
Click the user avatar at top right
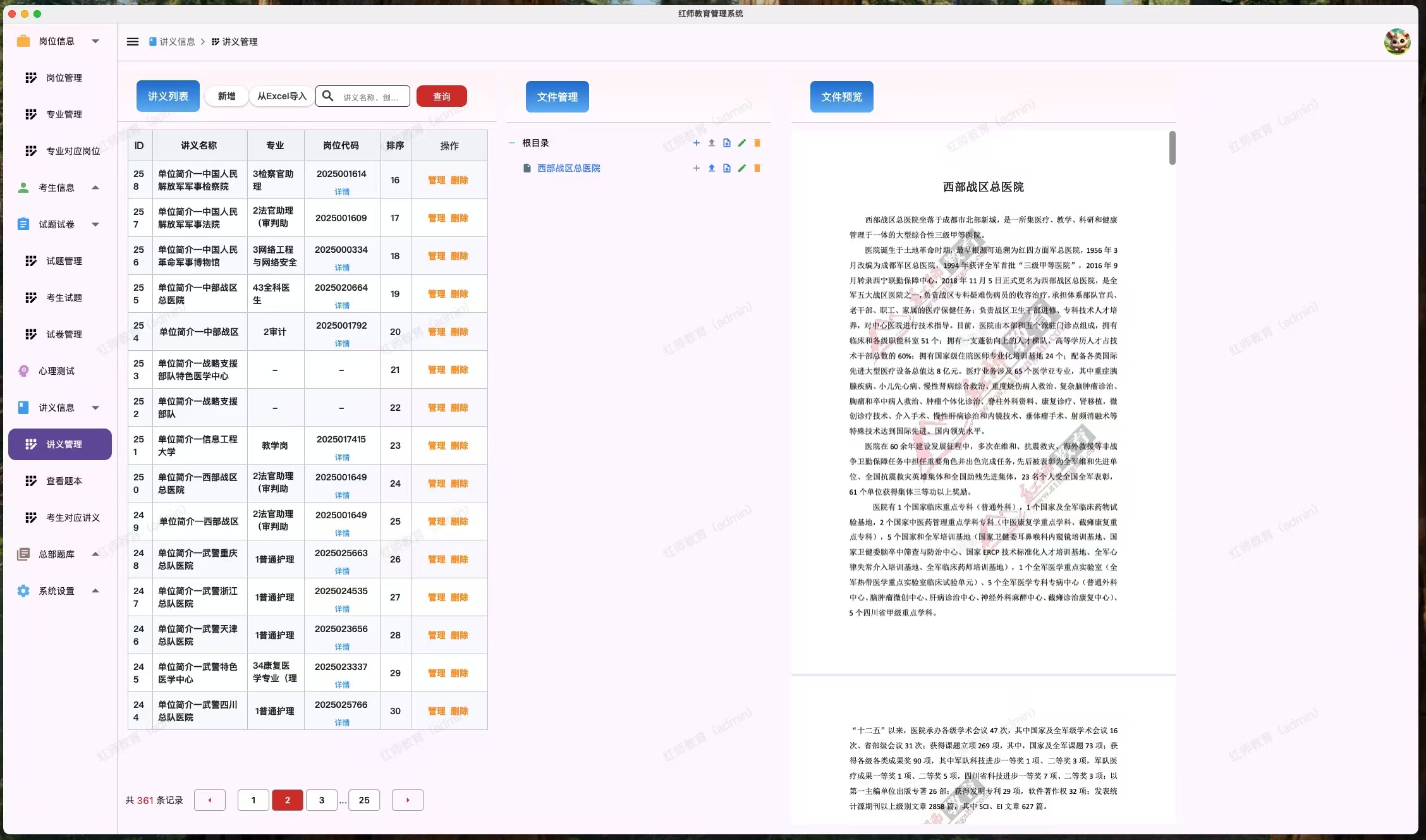pos(1397,42)
